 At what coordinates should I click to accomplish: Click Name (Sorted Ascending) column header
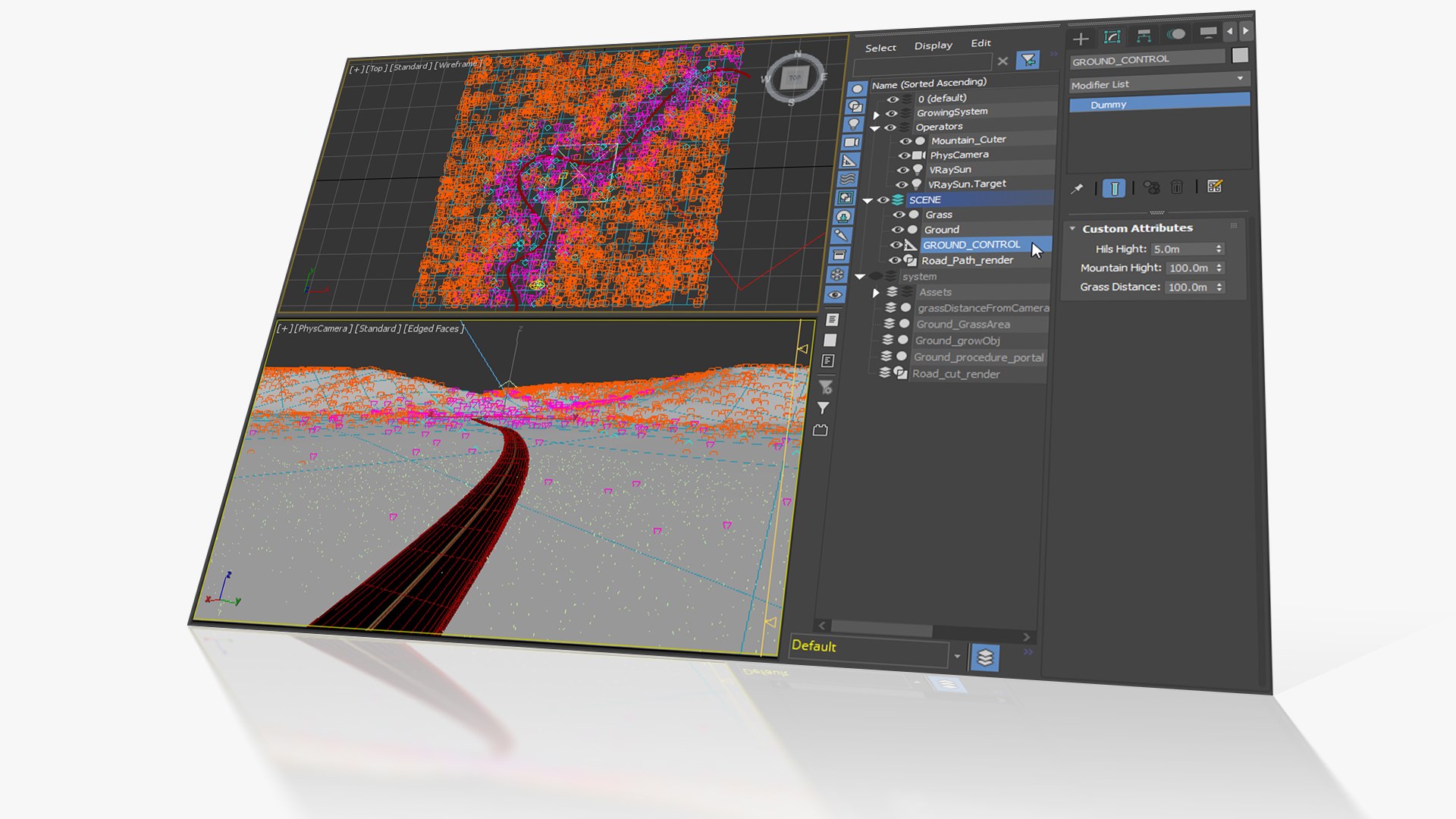929,83
